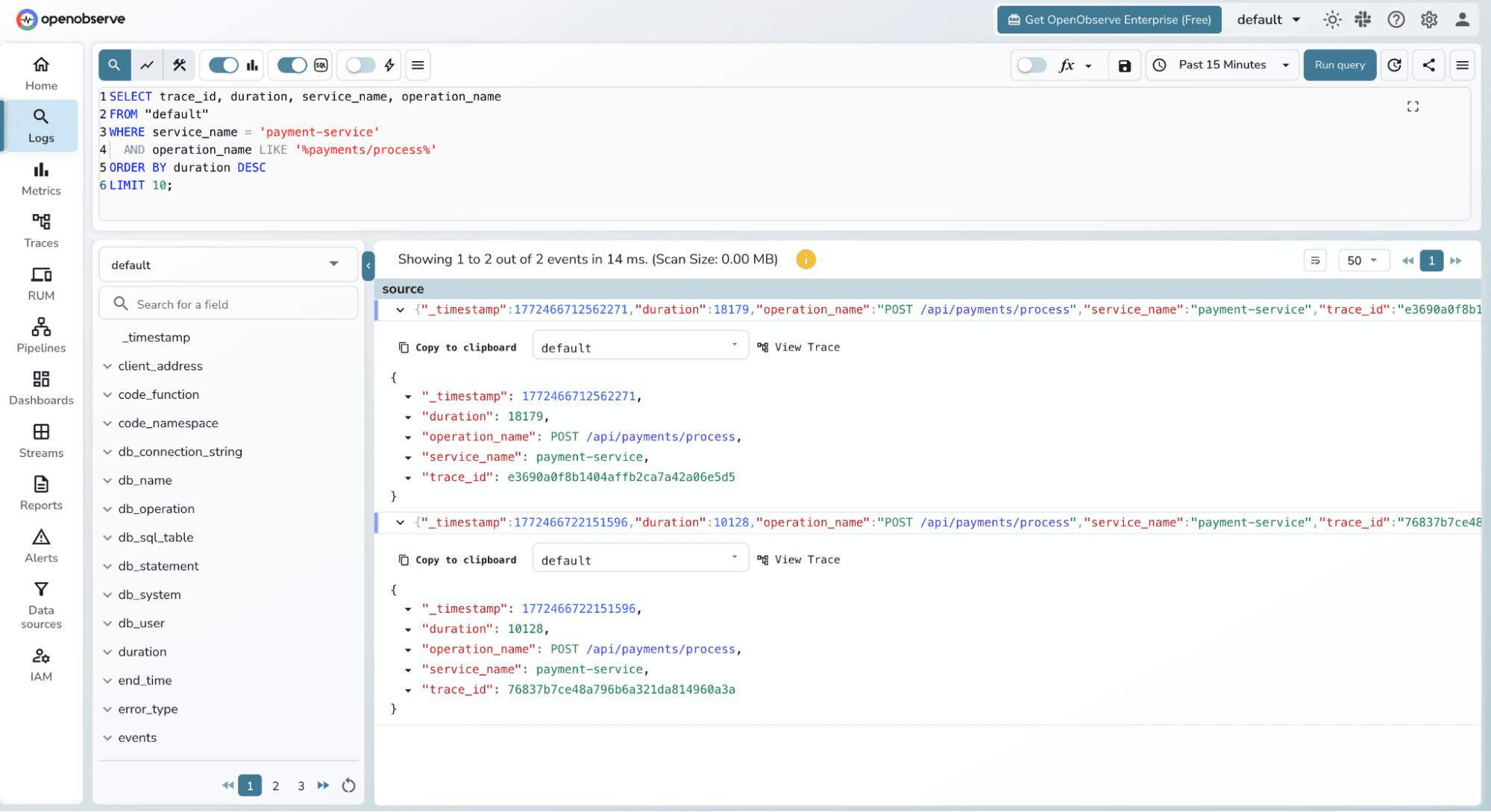Open the Traces panel in sidebar
The width and height of the screenshot is (1491, 812).
click(41, 230)
